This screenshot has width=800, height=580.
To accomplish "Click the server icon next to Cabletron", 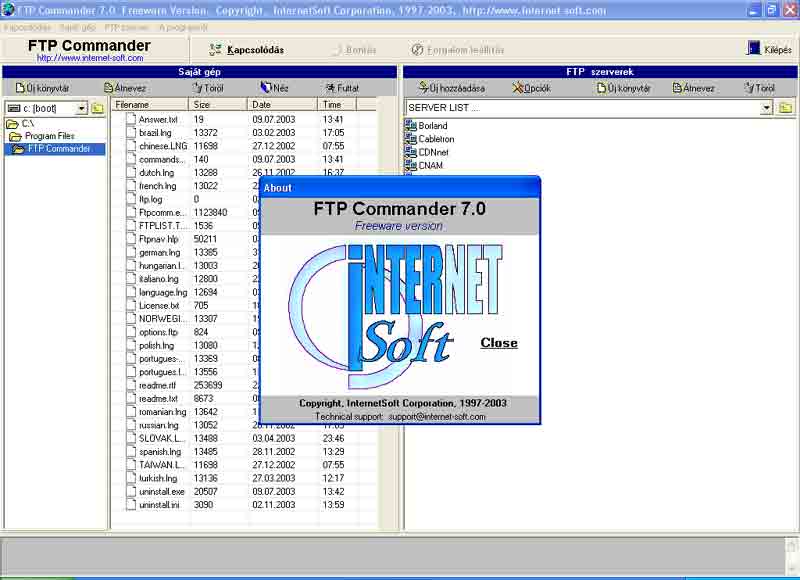I will pyautogui.click(x=411, y=139).
